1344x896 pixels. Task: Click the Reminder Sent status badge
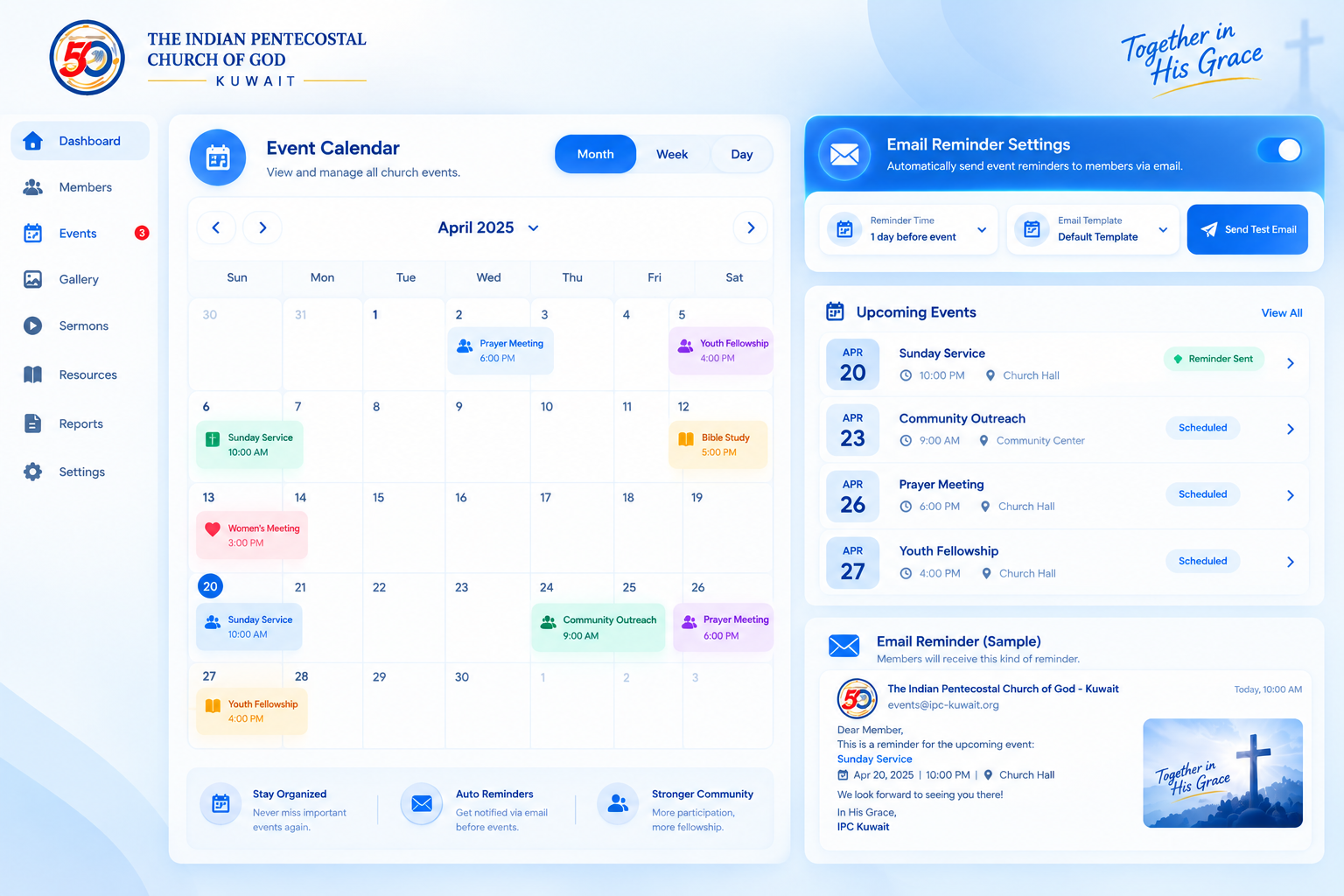point(1214,359)
